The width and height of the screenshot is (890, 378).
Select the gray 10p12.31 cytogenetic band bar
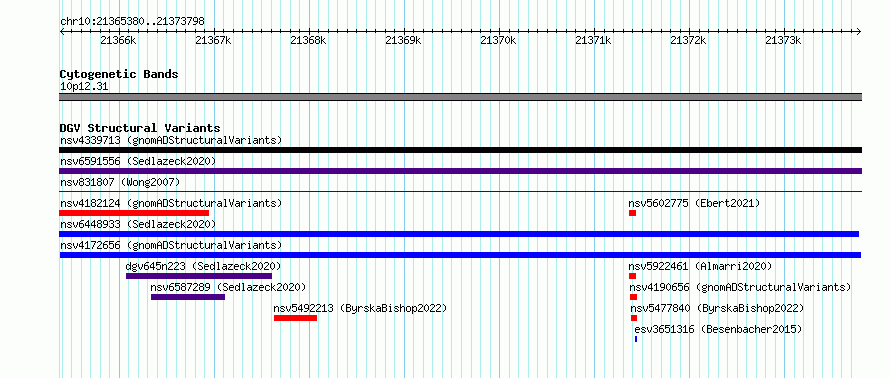(460, 97)
